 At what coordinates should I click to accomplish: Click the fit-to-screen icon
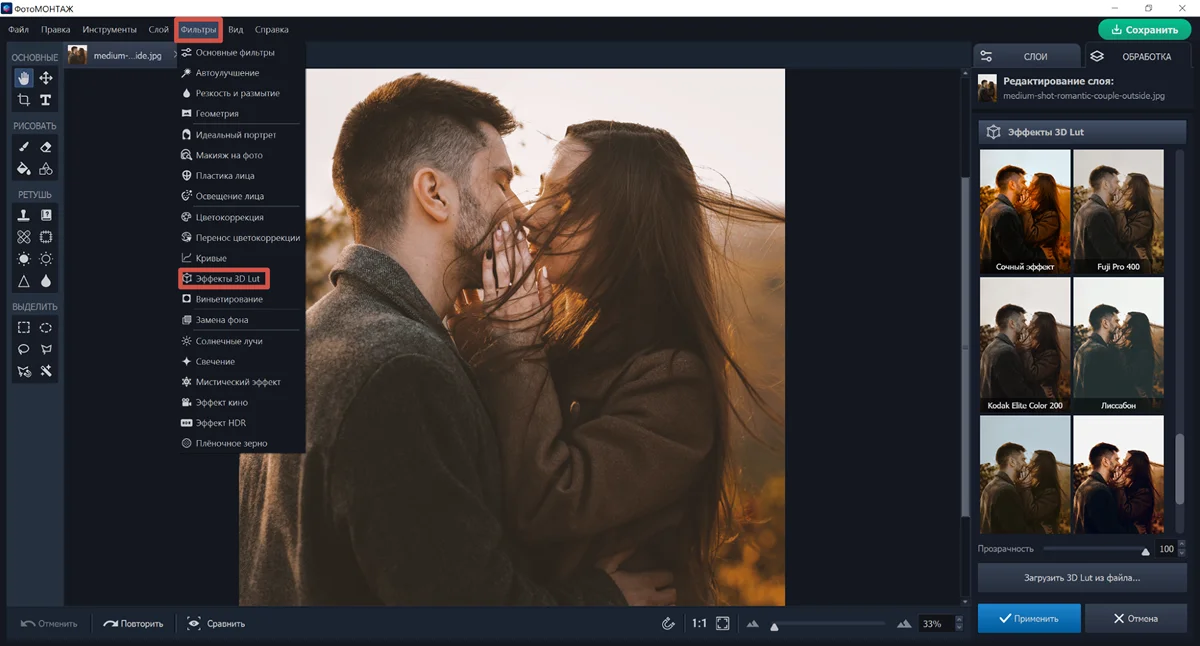pos(723,623)
